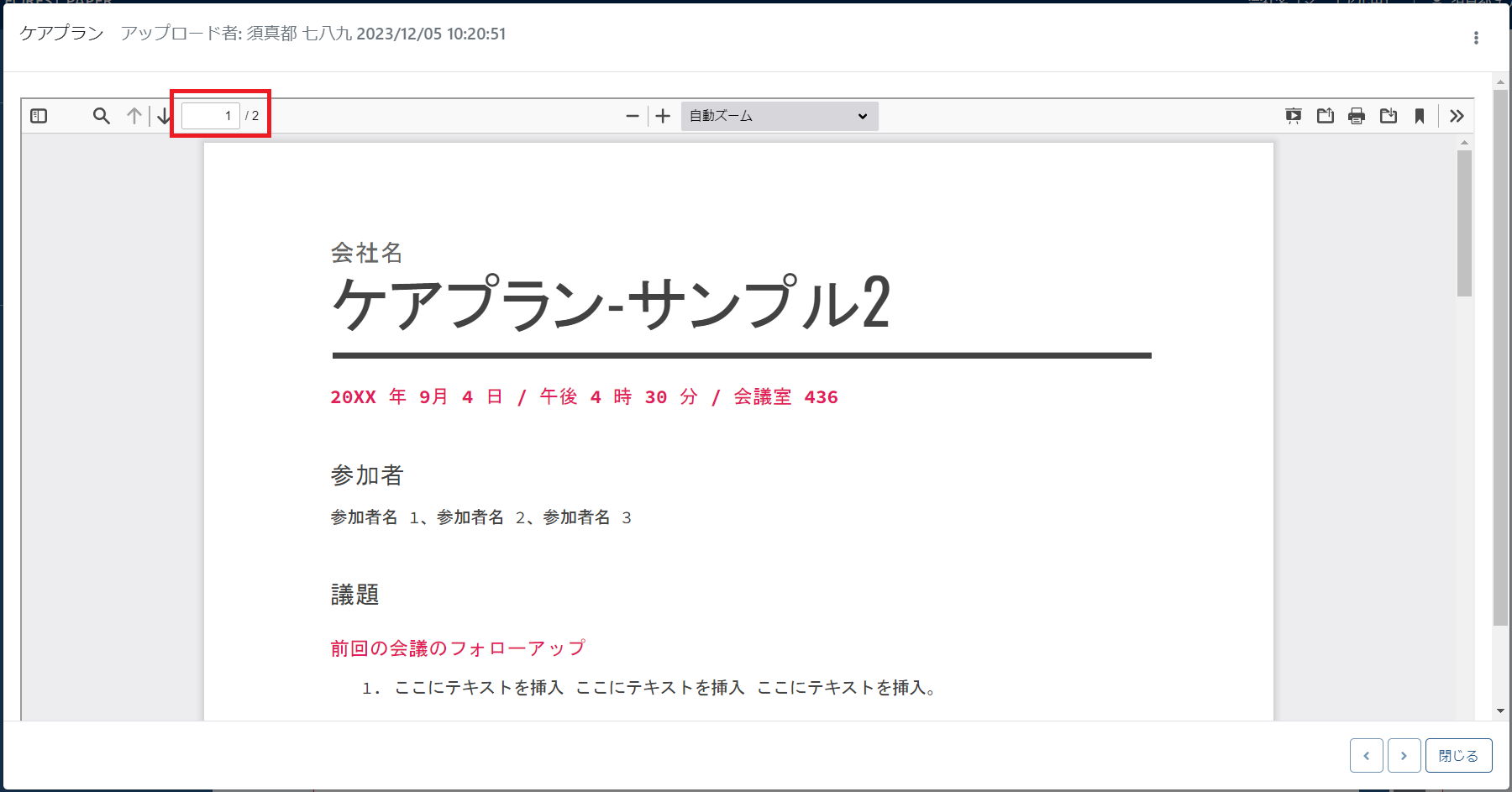Click the left navigation chevron button
1512x792 pixels.
click(1367, 755)
